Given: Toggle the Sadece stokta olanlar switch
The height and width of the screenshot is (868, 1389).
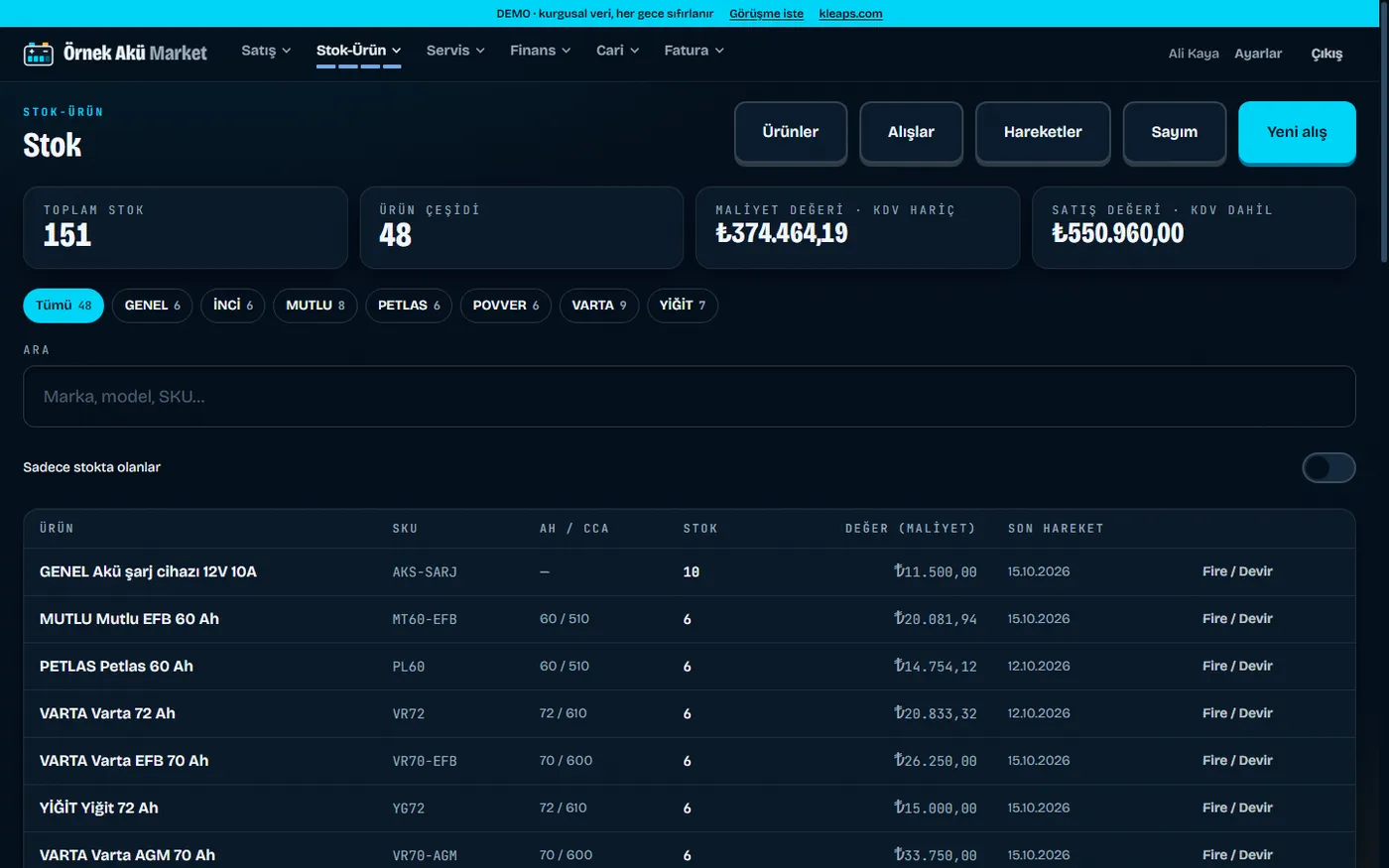Looking at the screenshot, I should (x=1328, y=467).
